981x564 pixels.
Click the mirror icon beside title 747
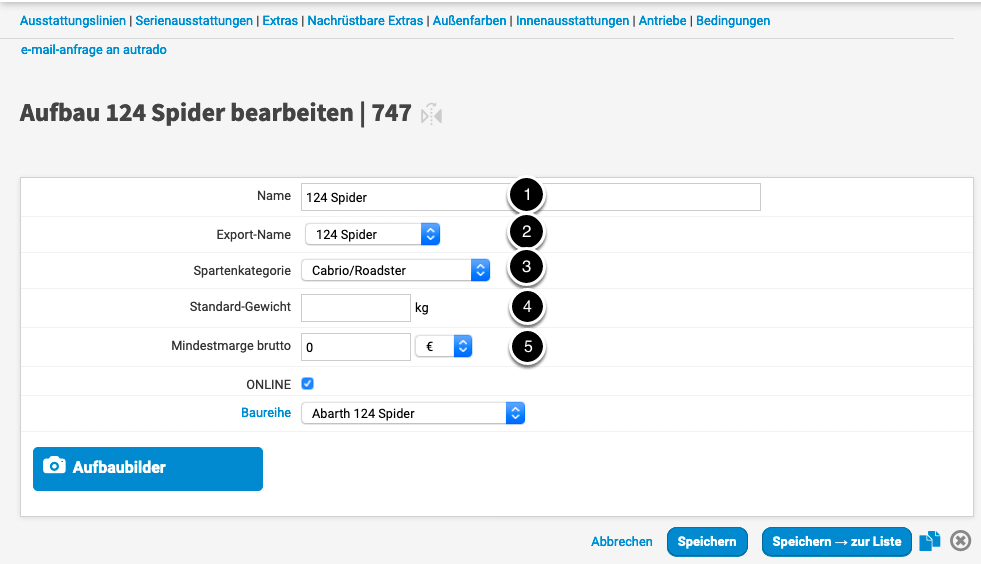(431, 115)
